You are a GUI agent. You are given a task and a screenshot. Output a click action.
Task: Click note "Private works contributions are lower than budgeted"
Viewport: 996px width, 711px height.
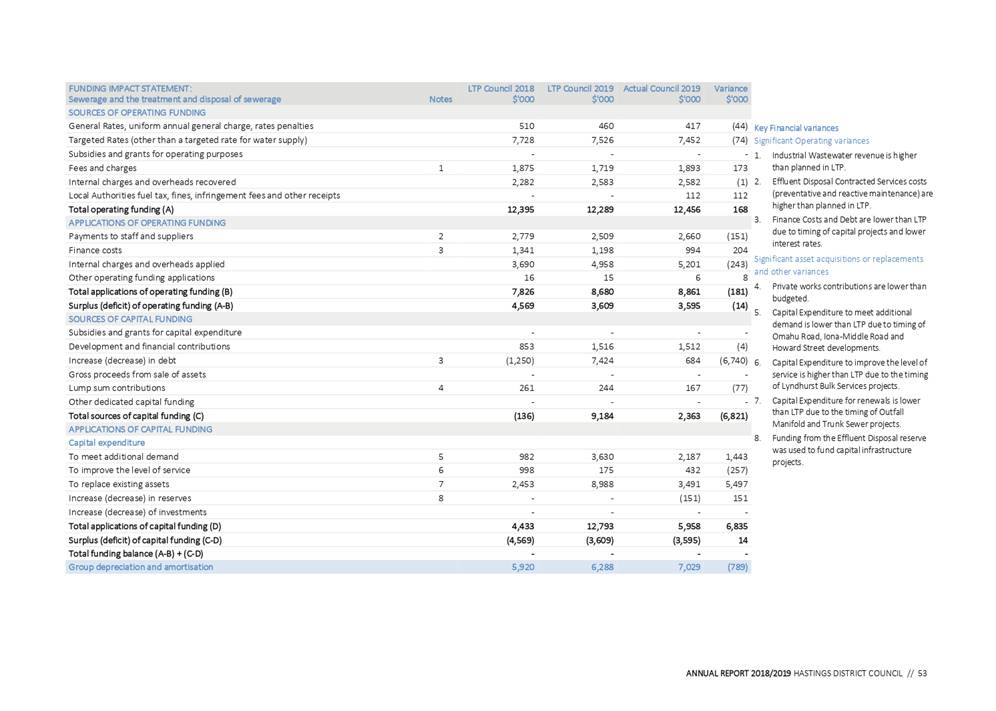[849, 292]
